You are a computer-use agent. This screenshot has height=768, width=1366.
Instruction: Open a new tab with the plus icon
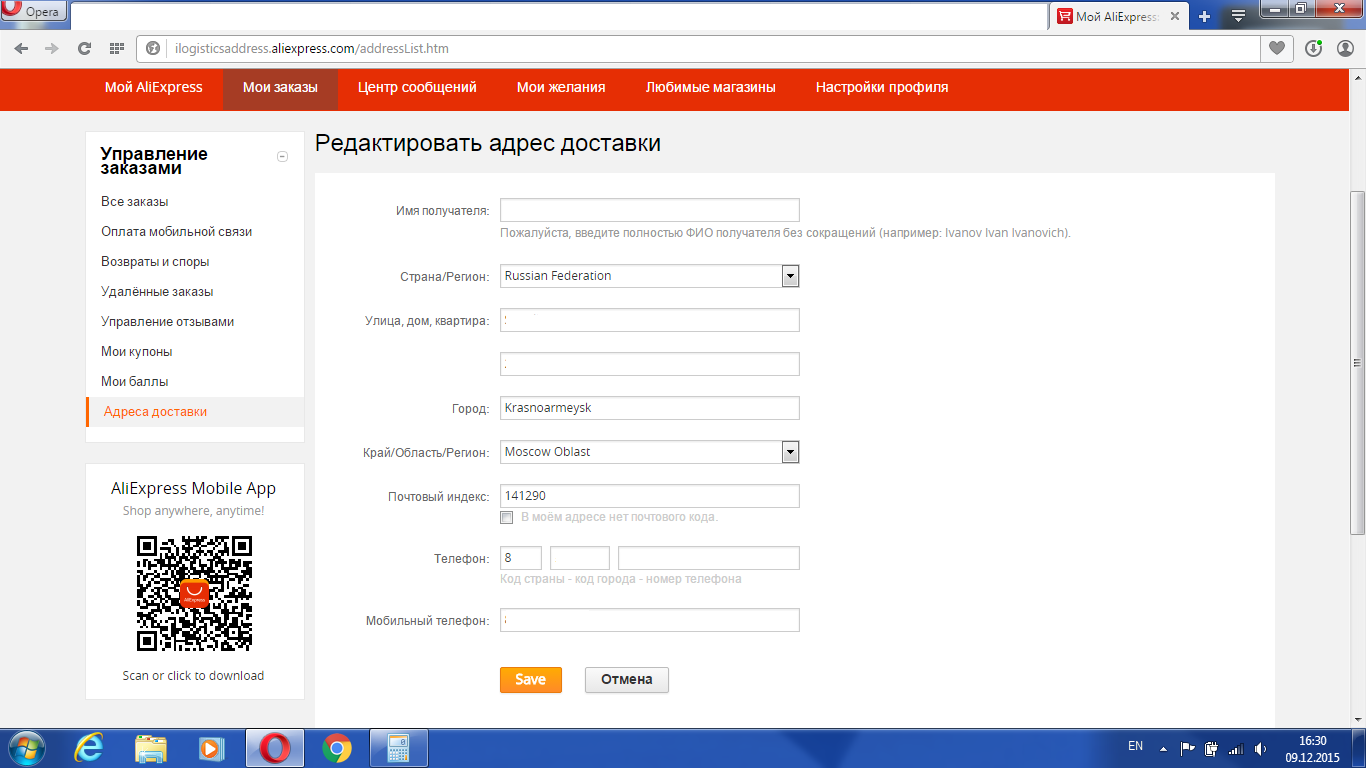click(1205, 17)
